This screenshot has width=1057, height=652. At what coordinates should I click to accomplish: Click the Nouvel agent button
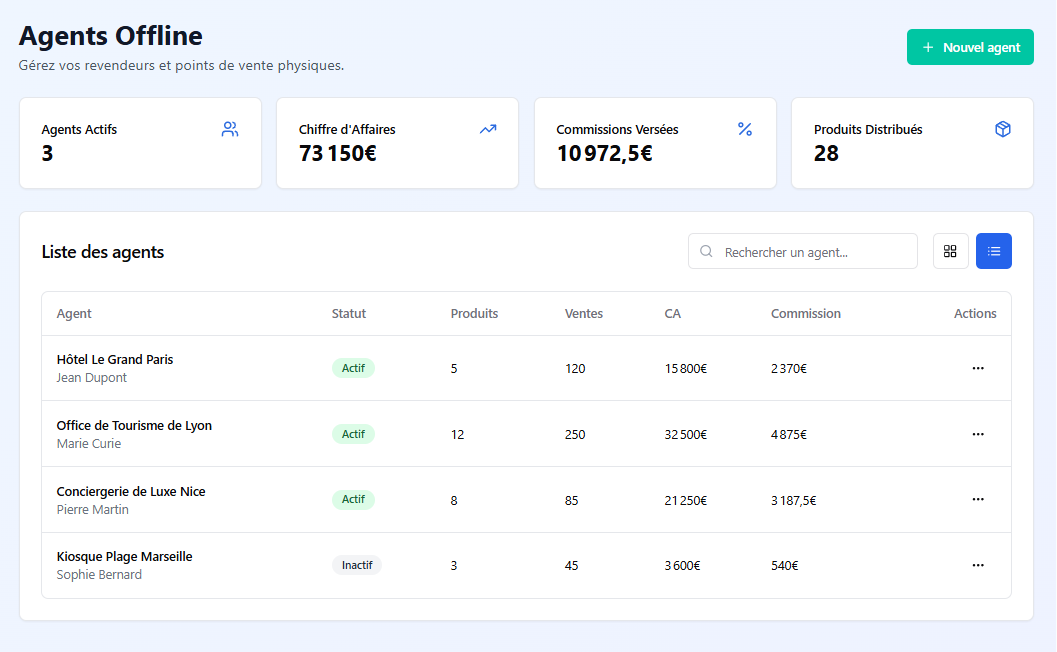(970, 47)
